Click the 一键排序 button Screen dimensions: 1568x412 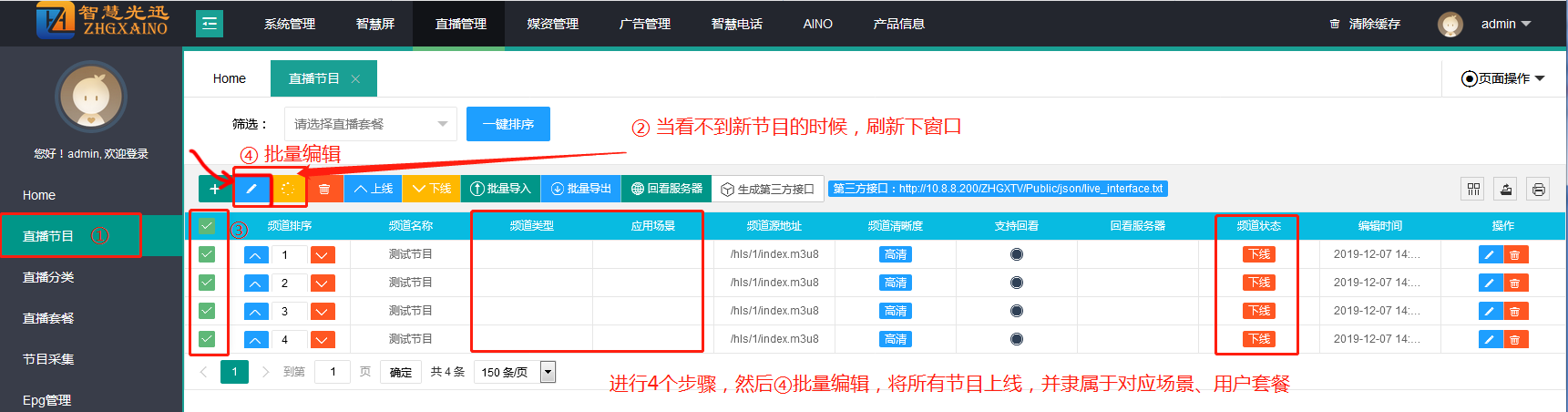point(508,124)
